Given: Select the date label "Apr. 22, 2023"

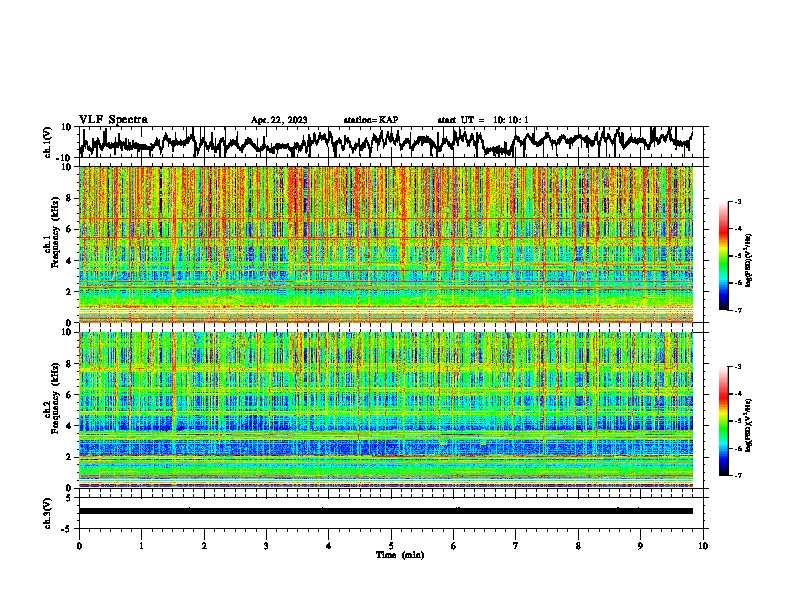Looking at the screenshot, I should coord(279,120).
